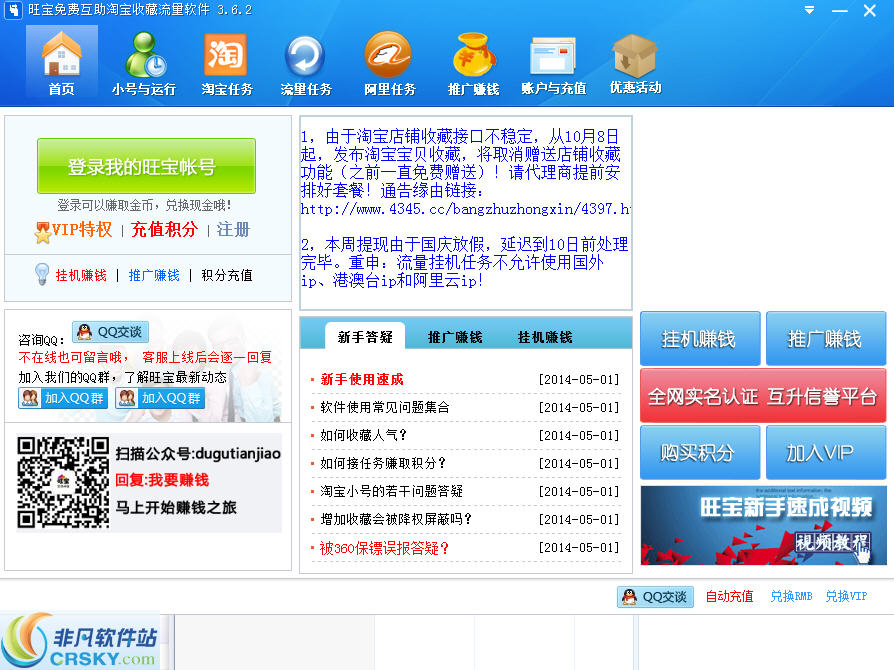
Task: Open 淘宝小号的若干问题答疑 article
Action: click(x=392, y=491)
